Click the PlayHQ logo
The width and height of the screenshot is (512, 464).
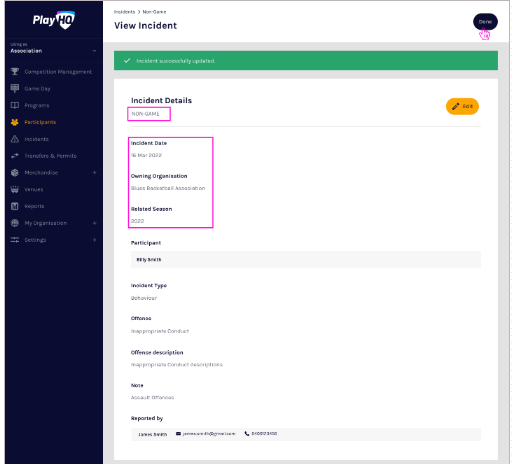point(54,20)
